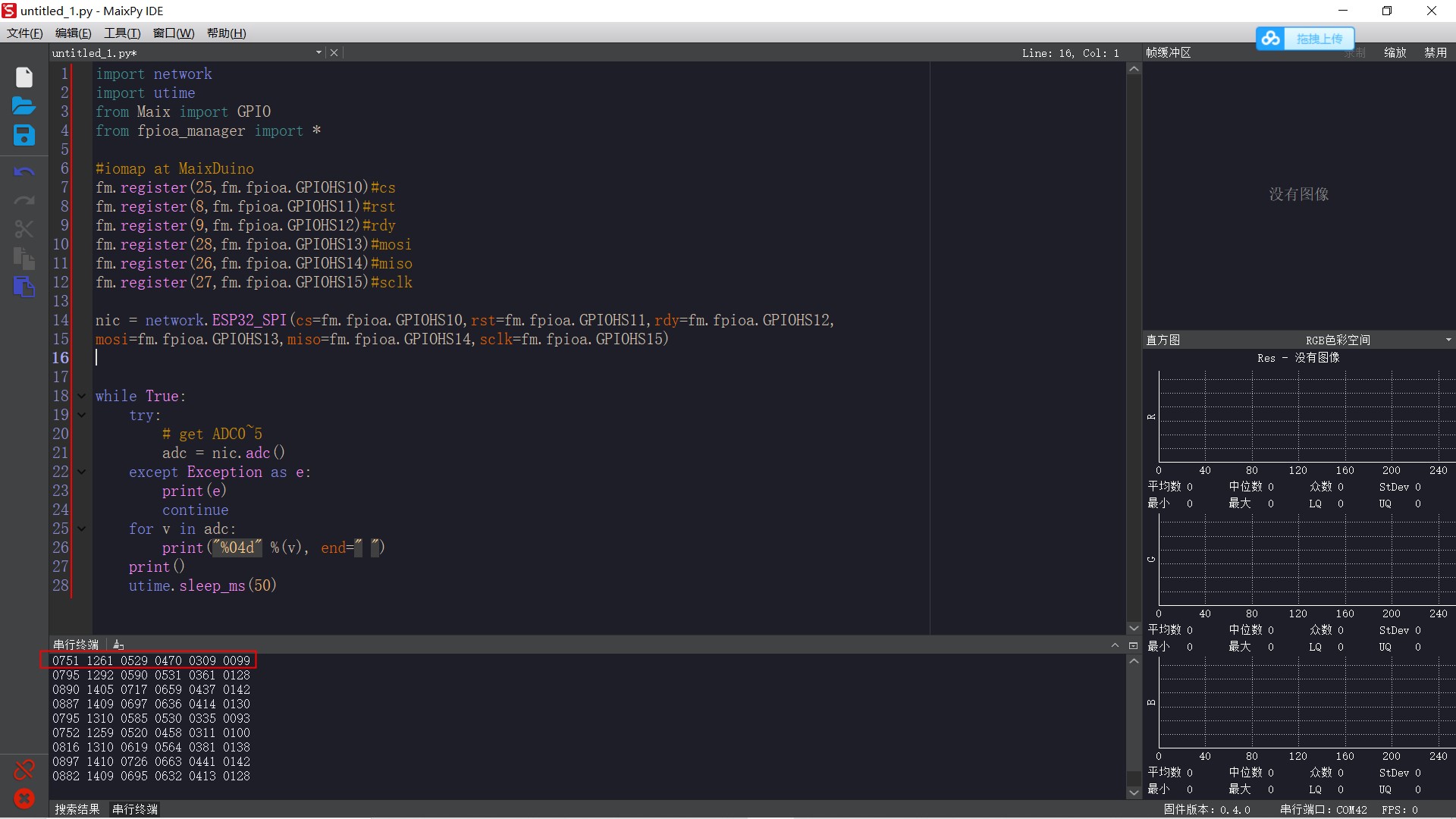This screenshot has height=819, width=1456.
Task: Click the 帧缓冲区 panel label
Action: [x=1169, y=52]
